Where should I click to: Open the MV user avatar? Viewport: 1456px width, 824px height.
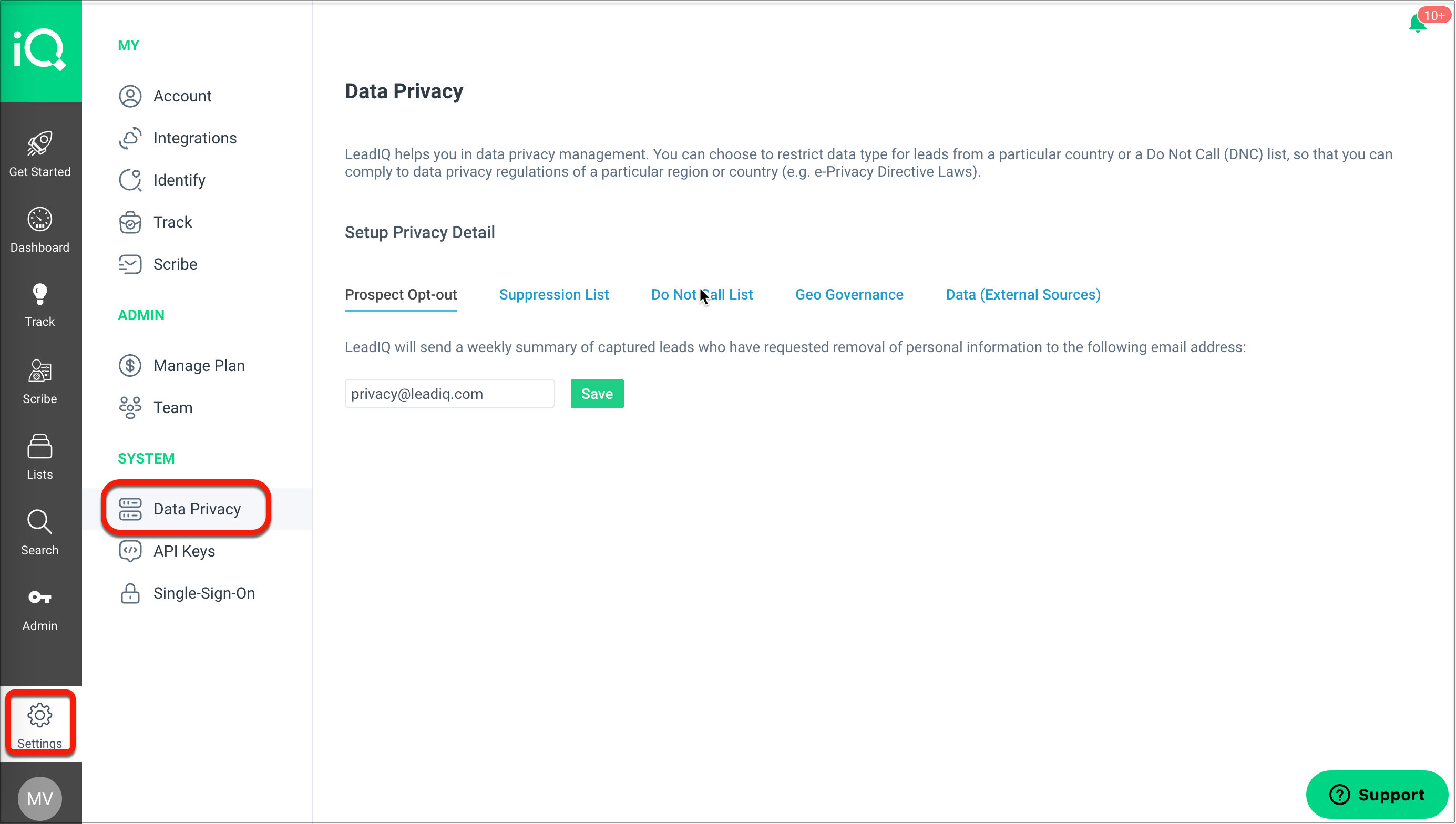click(39, 798)
